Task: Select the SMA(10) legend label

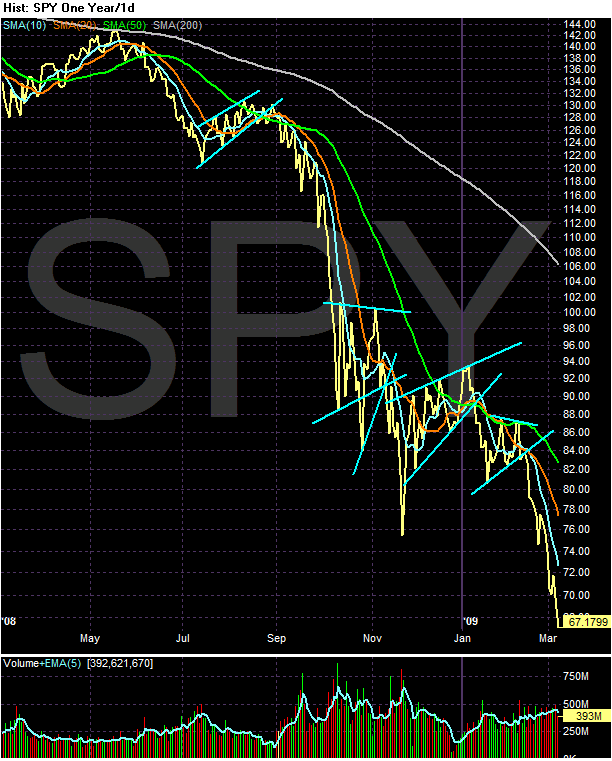Action: 25,25
